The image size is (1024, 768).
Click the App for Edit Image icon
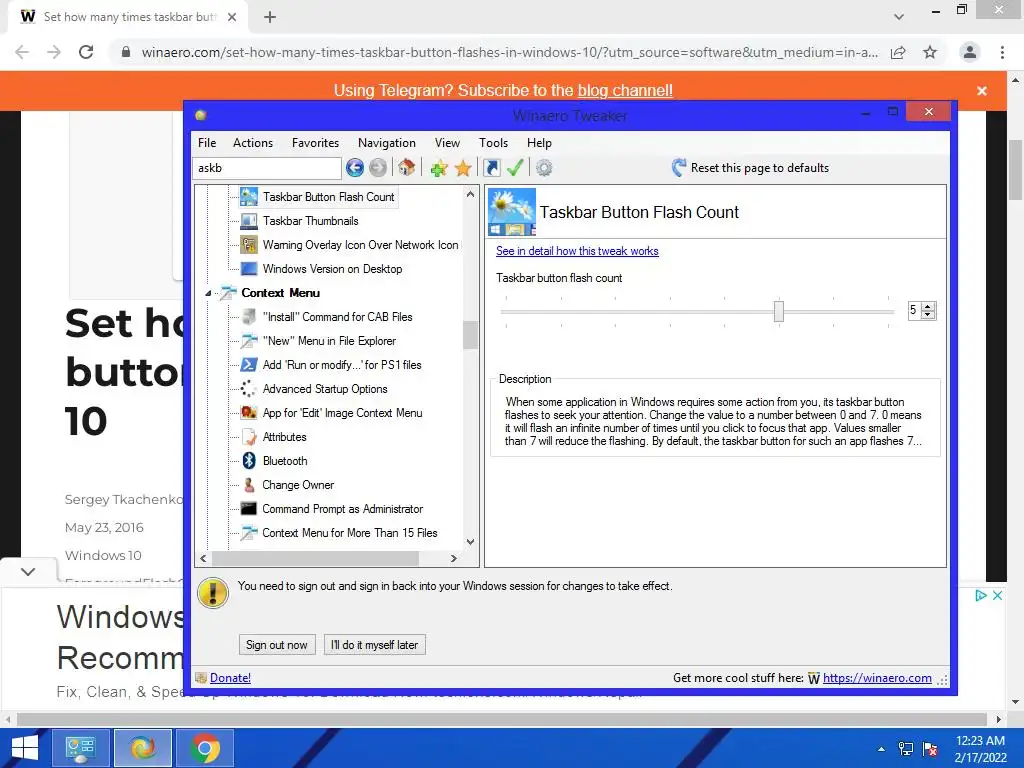(x=249, y=413)
